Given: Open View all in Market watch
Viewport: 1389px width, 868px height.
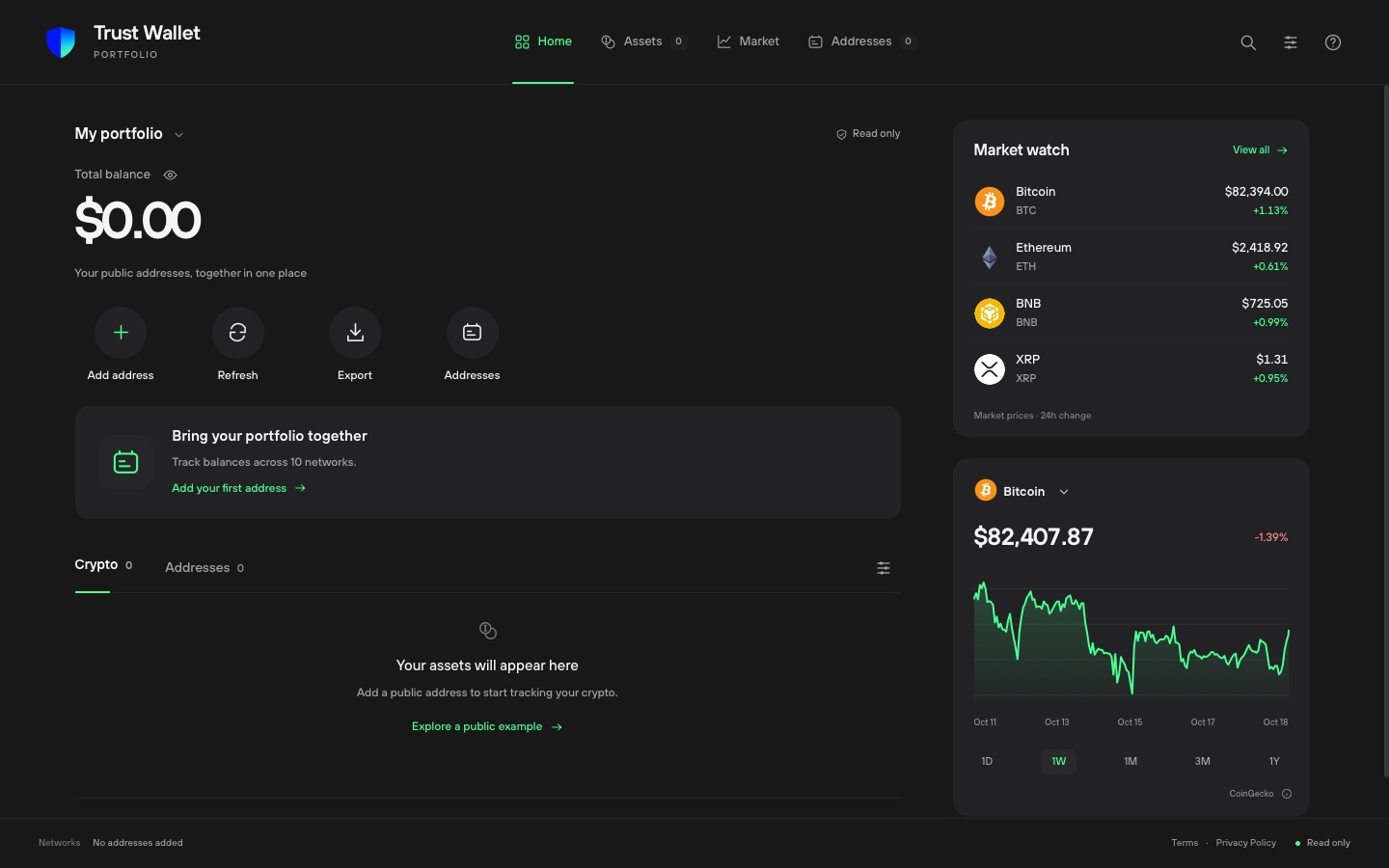Looking at the screenshot, I should click(x=1260, y=149).
